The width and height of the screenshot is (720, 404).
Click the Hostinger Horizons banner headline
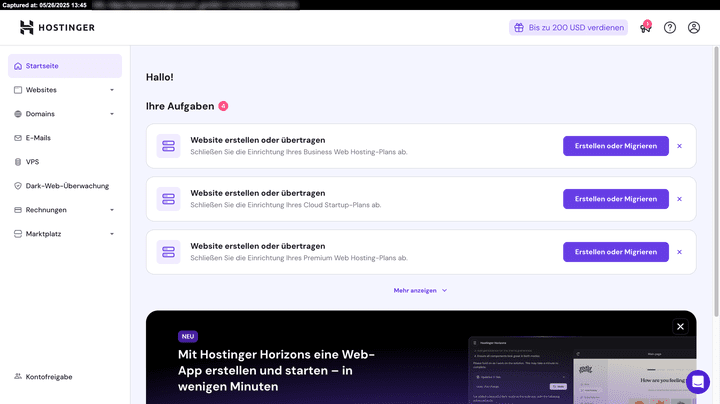(x=276, y=370)
